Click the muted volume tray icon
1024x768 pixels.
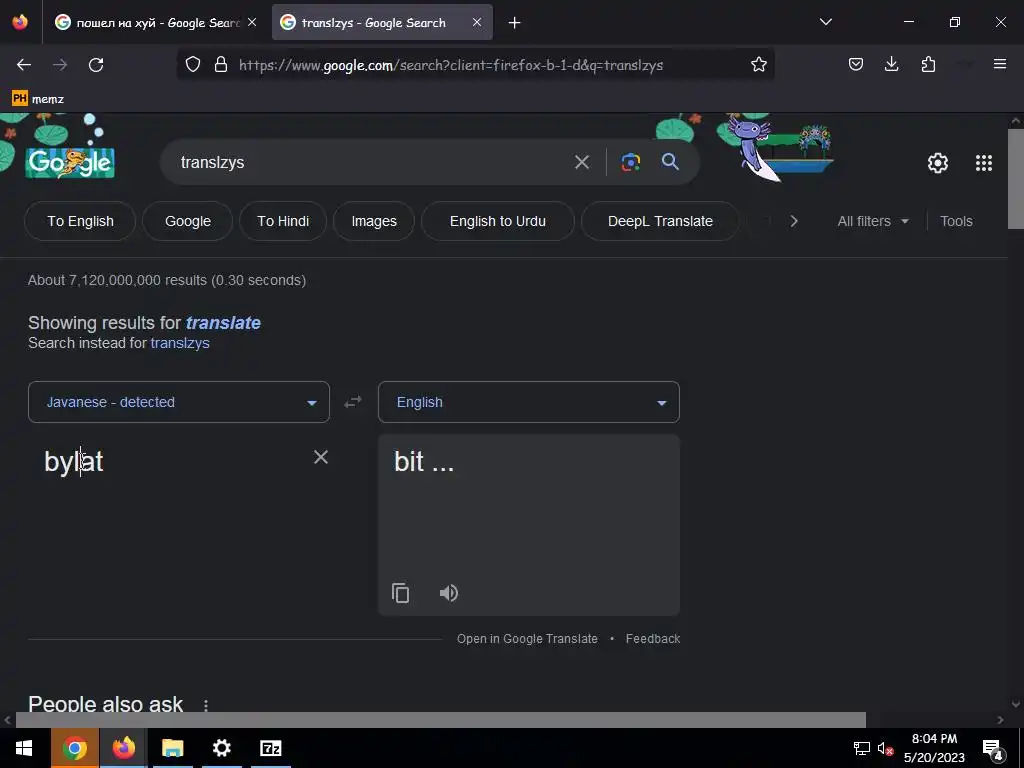[885, 748]
